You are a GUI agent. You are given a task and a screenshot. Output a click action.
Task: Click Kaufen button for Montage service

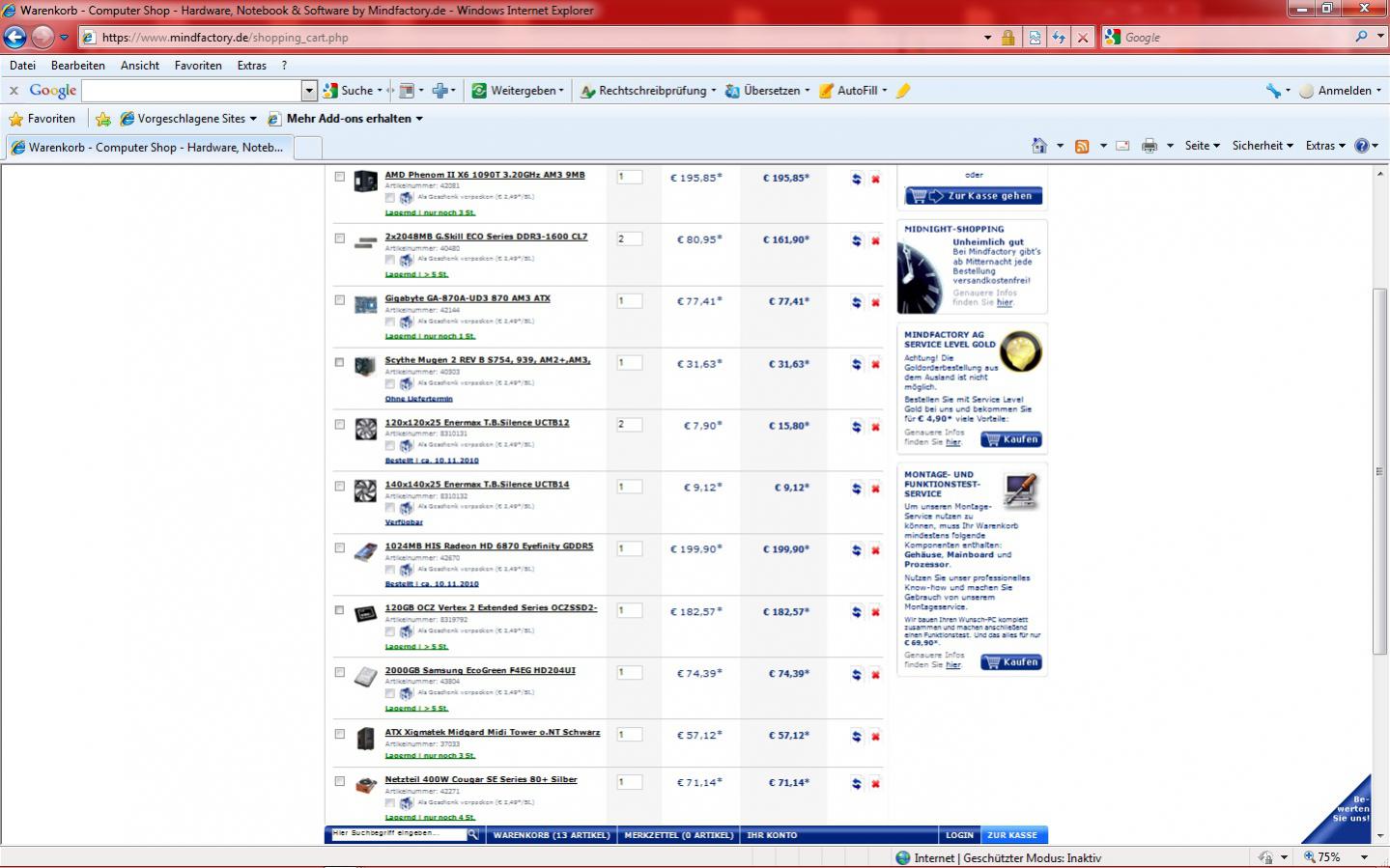(1011, 662)
